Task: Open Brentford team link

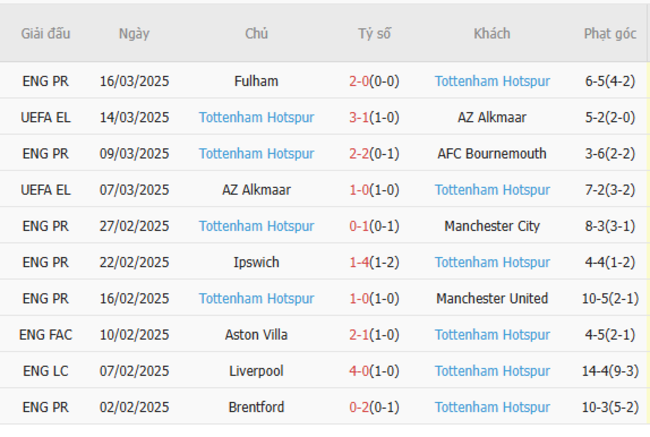Action: coord(256,407)
